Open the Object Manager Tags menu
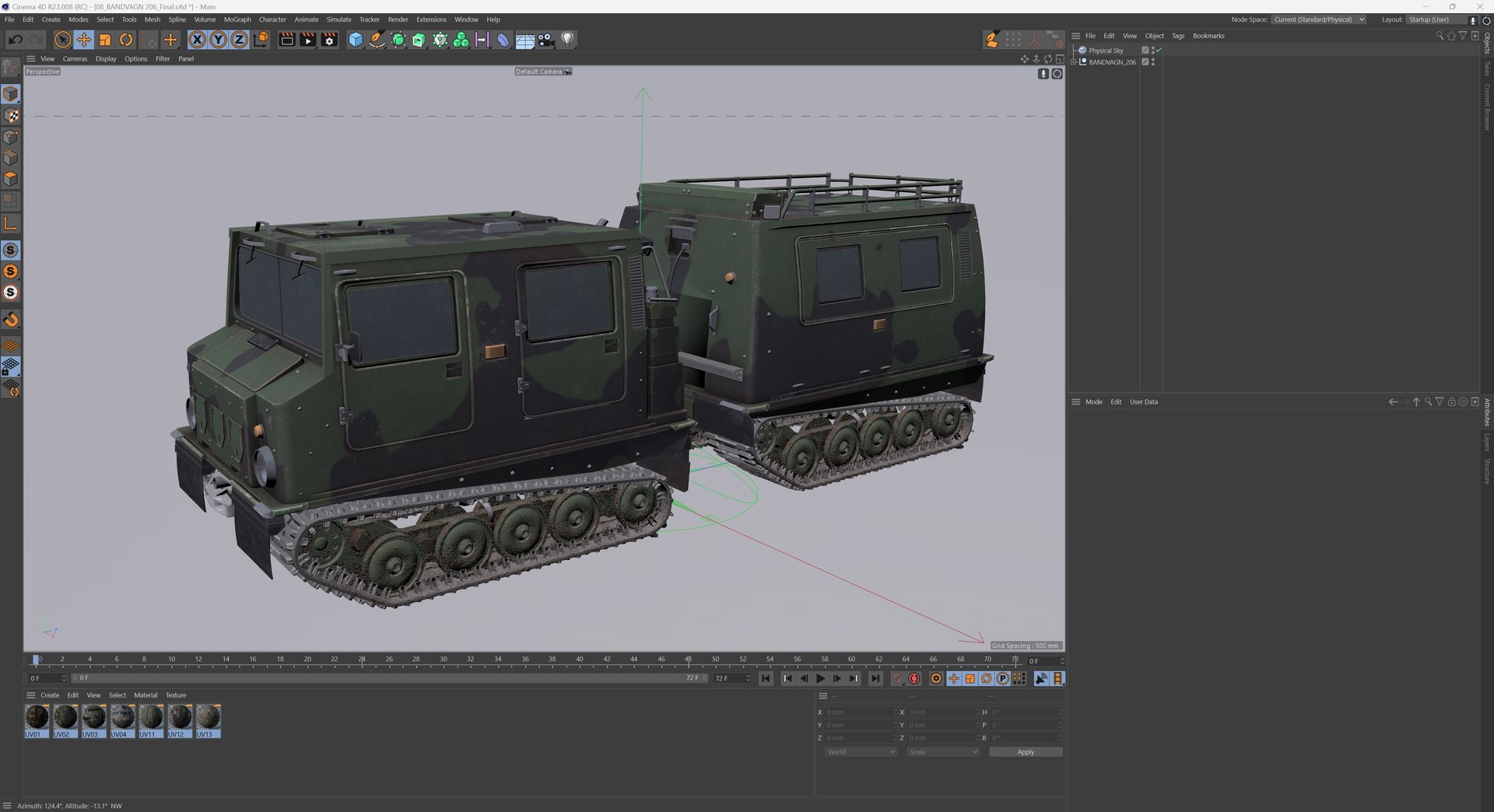Image resolution: width=1494 pixels, height=812 pixels. tap(1178, 36)
